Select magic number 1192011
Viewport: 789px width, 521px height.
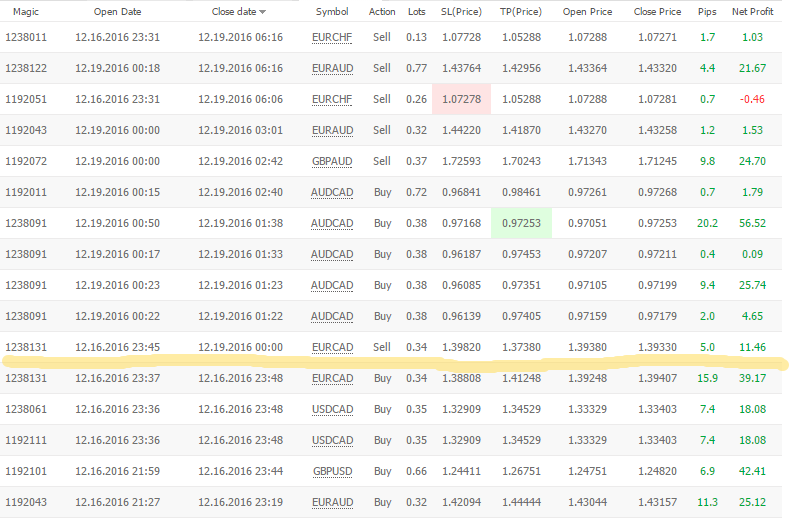[26, 192]
